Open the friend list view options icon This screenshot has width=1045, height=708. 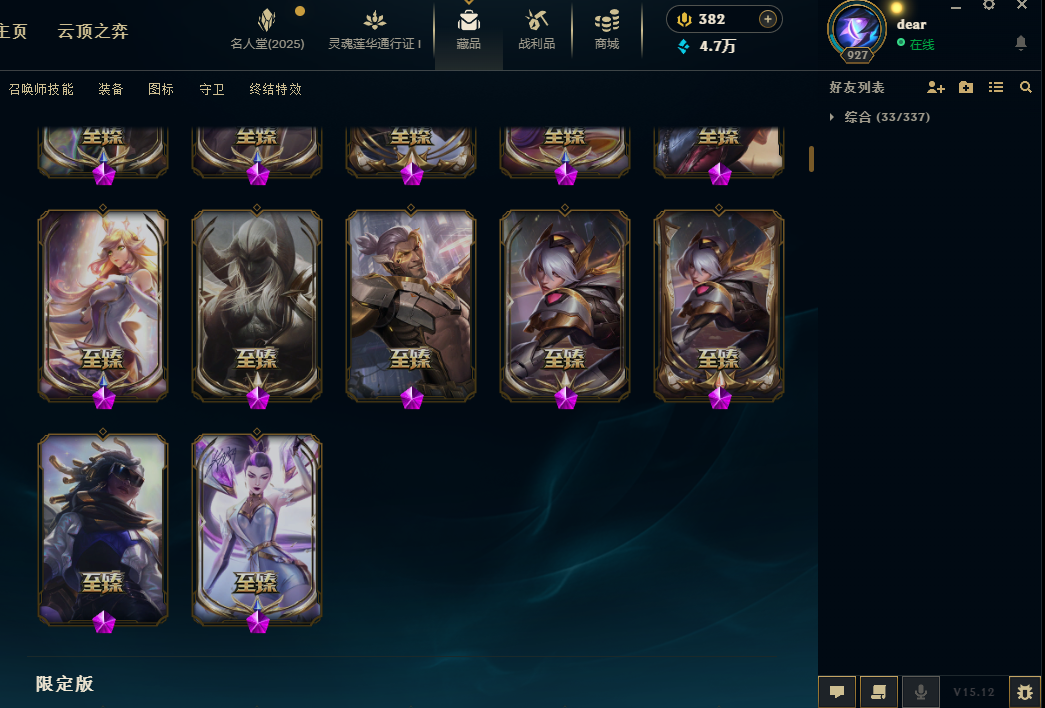tap(996, 87)
